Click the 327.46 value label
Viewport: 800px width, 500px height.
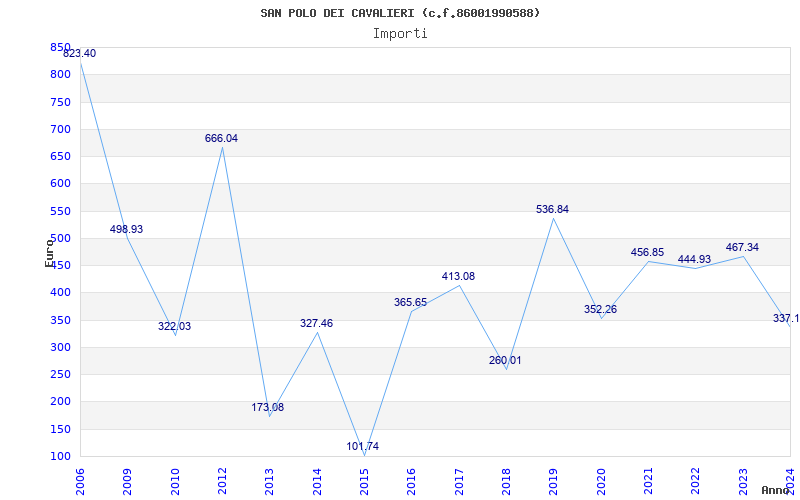(x=316, y=323)
